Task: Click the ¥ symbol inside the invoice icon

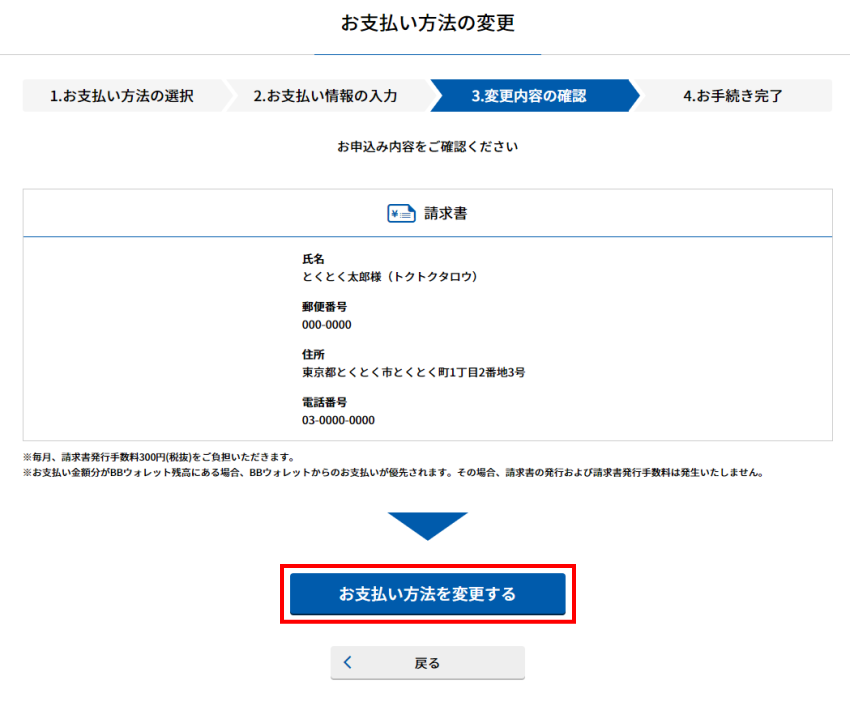Action: 394,213
